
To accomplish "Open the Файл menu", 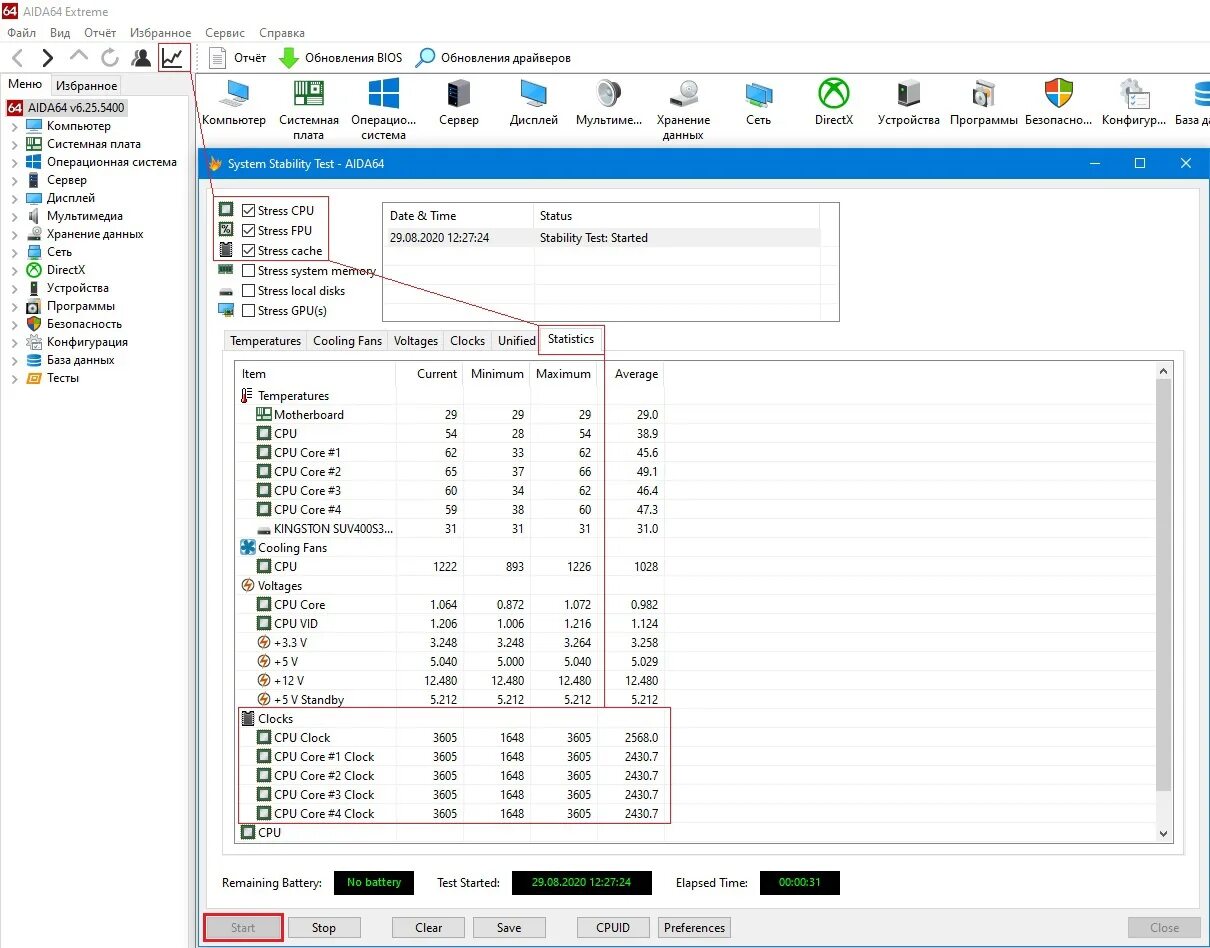I will (21, 33).
